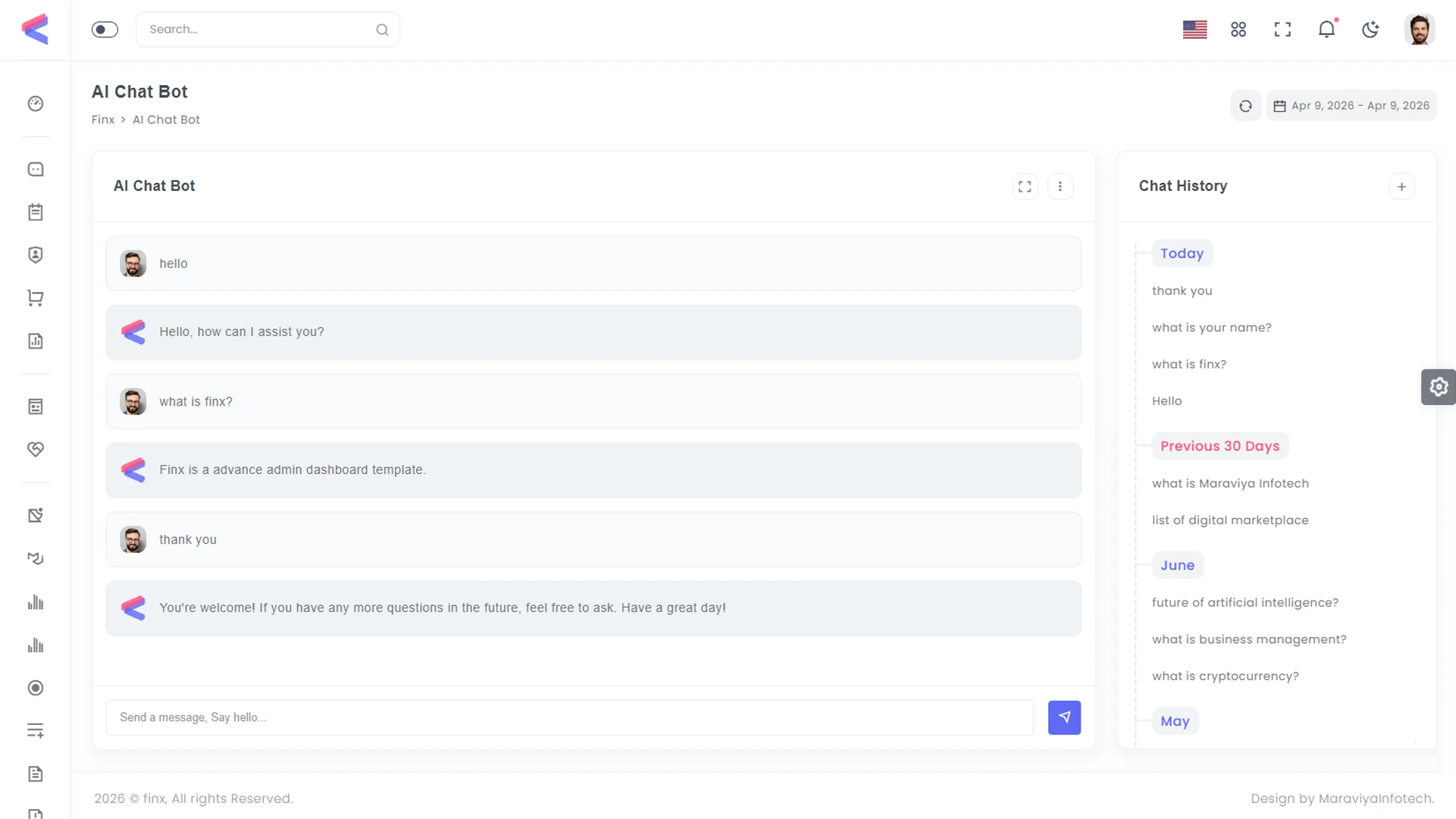
Task: Click the June label in Chat History
Action: [1177, 565]
